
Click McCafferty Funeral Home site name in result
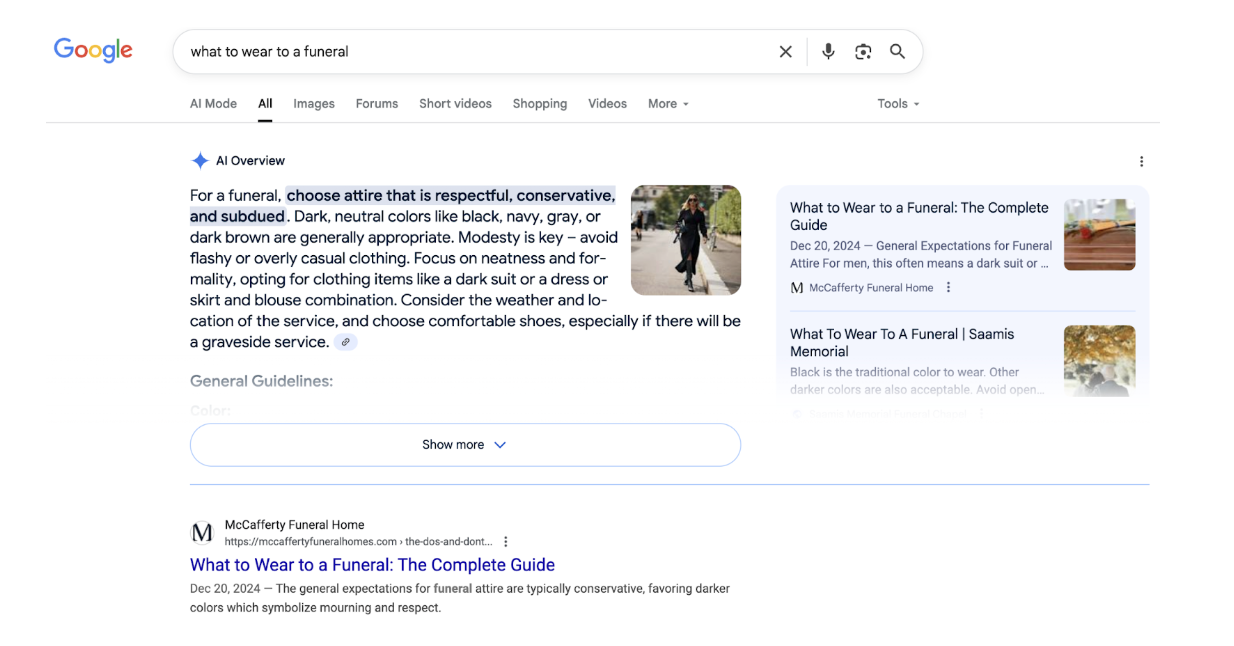pyautogui.click(x=294, y=525)
